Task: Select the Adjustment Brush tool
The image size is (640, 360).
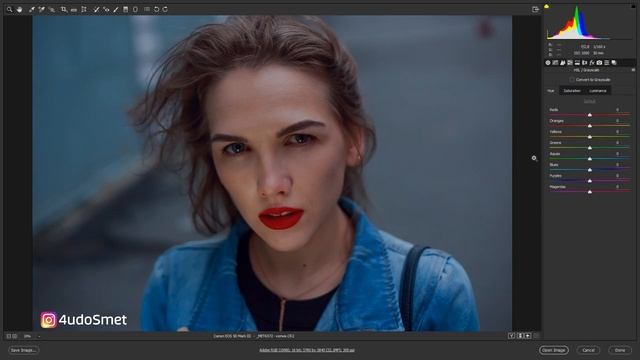Action: [x=116, y=9]
